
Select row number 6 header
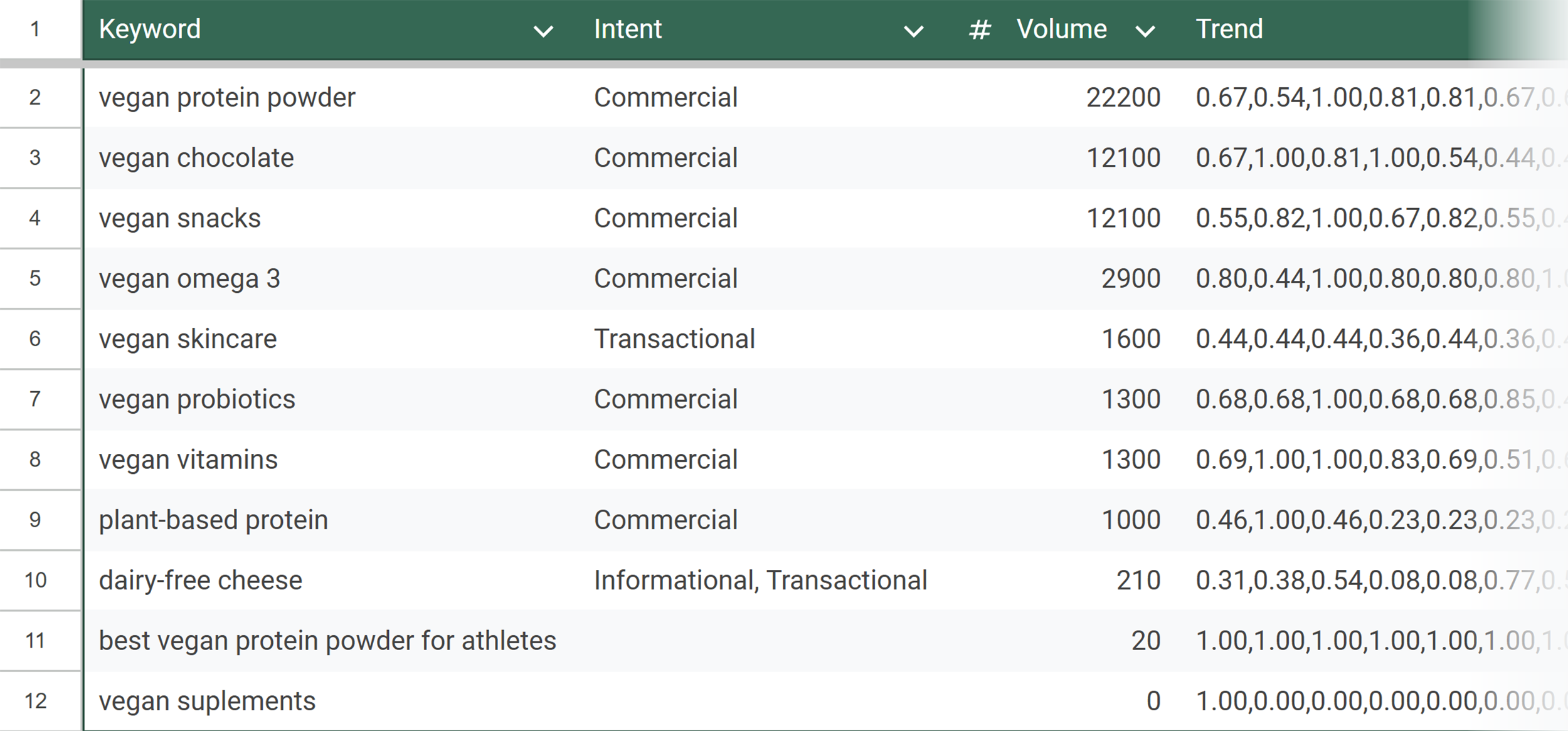pyautogui.click(x=35, y=339)
